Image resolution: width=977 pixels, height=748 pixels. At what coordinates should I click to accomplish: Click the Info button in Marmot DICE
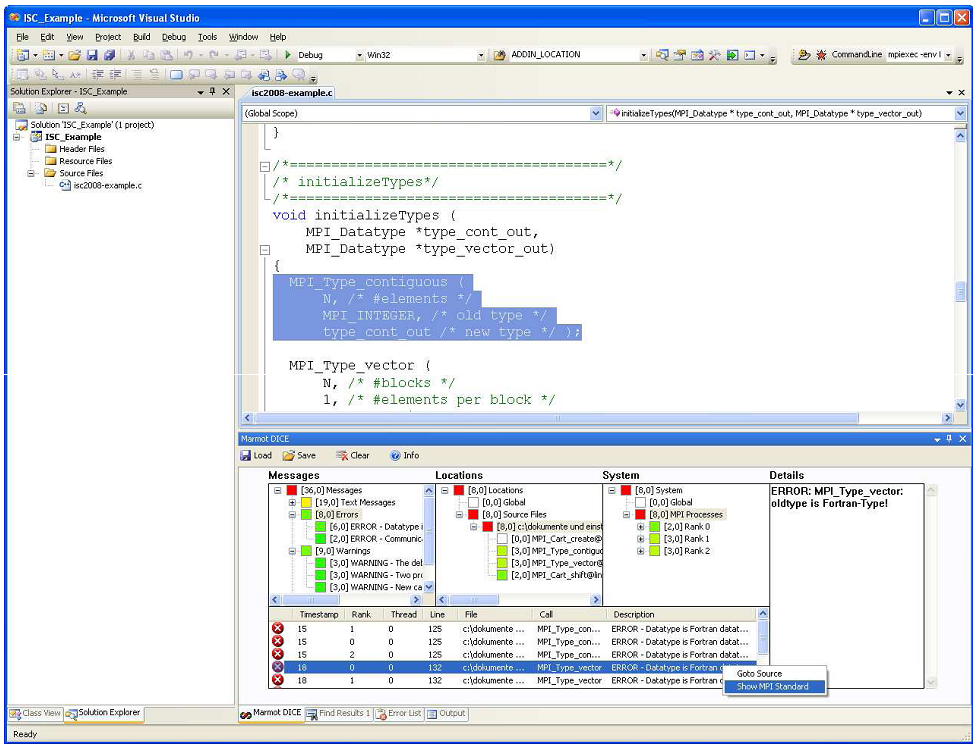(404, 456)
